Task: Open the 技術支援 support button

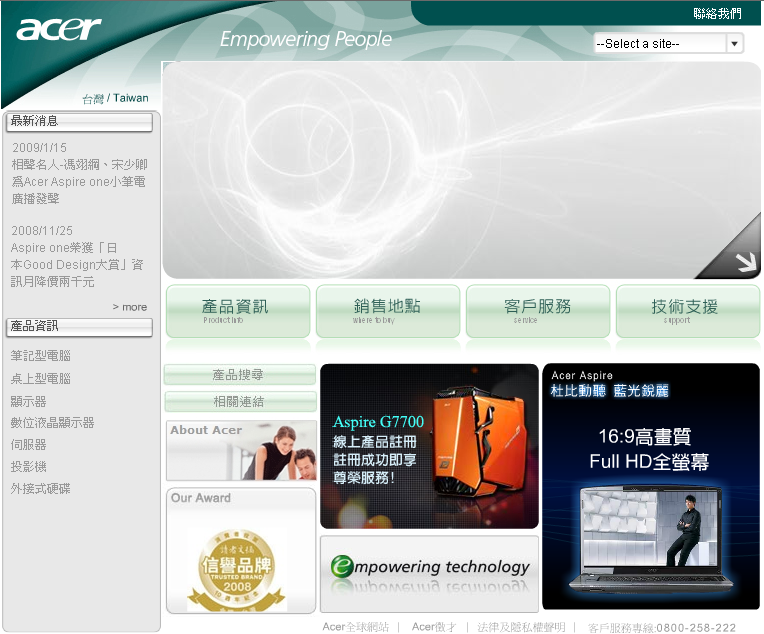Action: pos(688,311)
